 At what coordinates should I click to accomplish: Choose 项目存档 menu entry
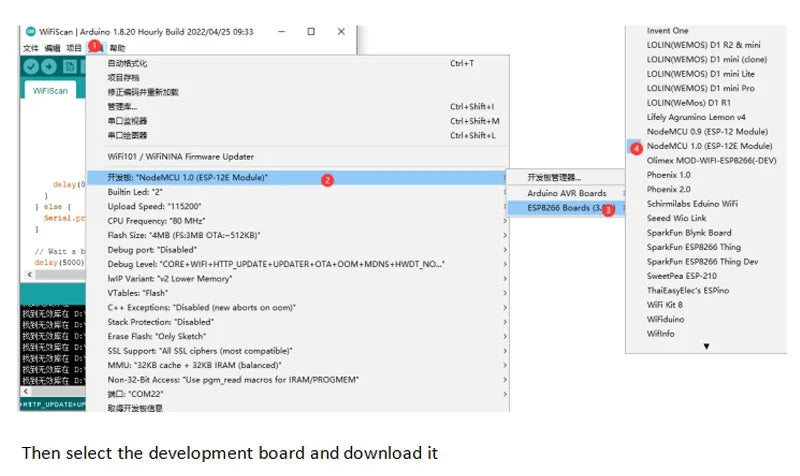[297, 78]
